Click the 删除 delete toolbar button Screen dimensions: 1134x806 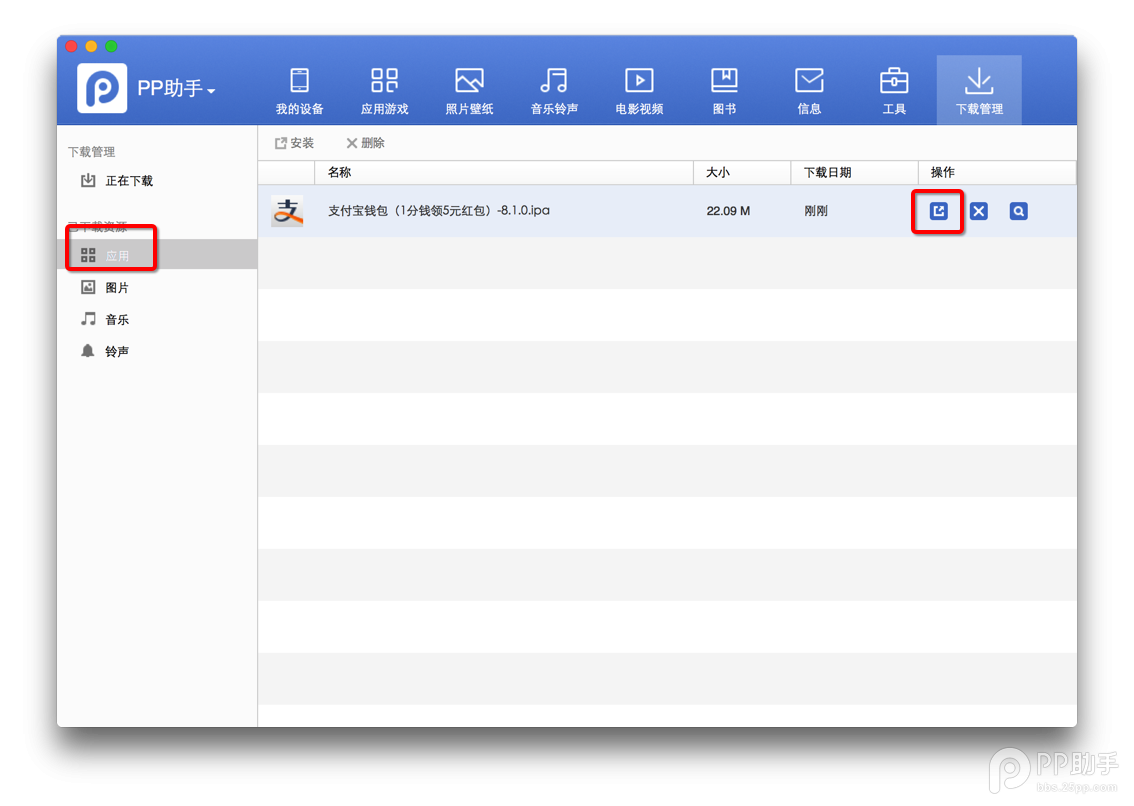click(x=365, y=143)
